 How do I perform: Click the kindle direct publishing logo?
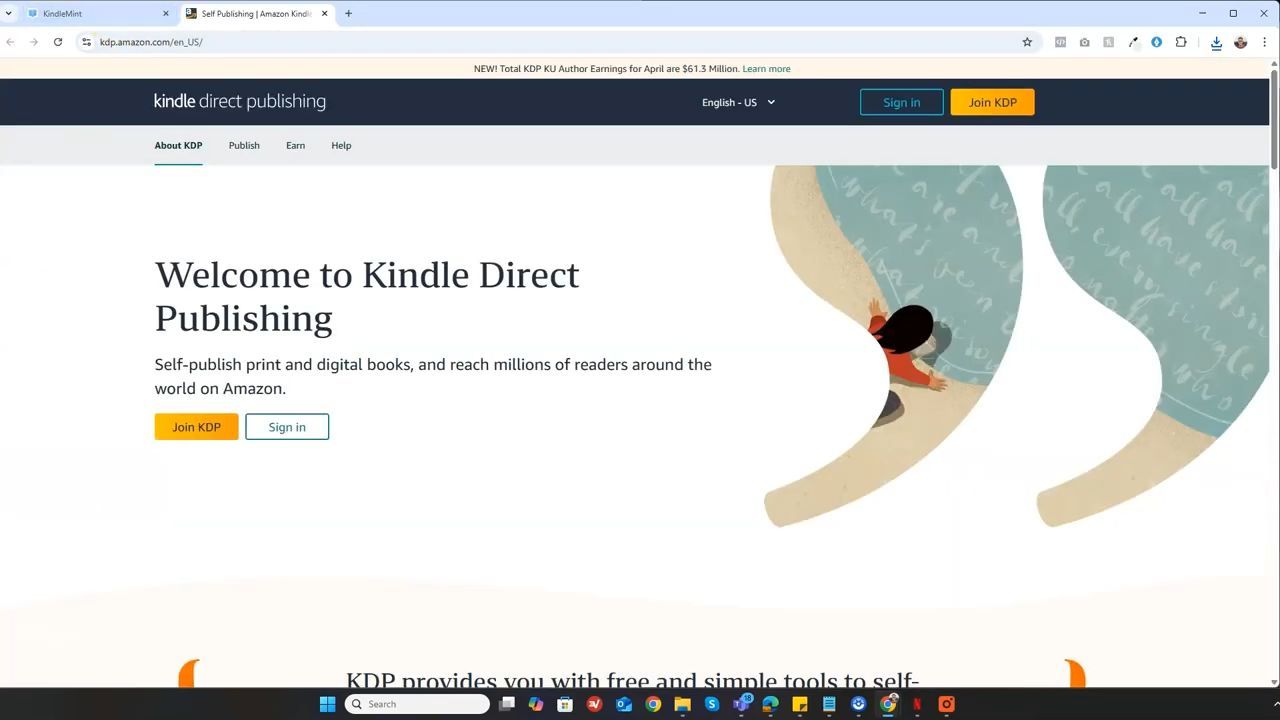240,101
